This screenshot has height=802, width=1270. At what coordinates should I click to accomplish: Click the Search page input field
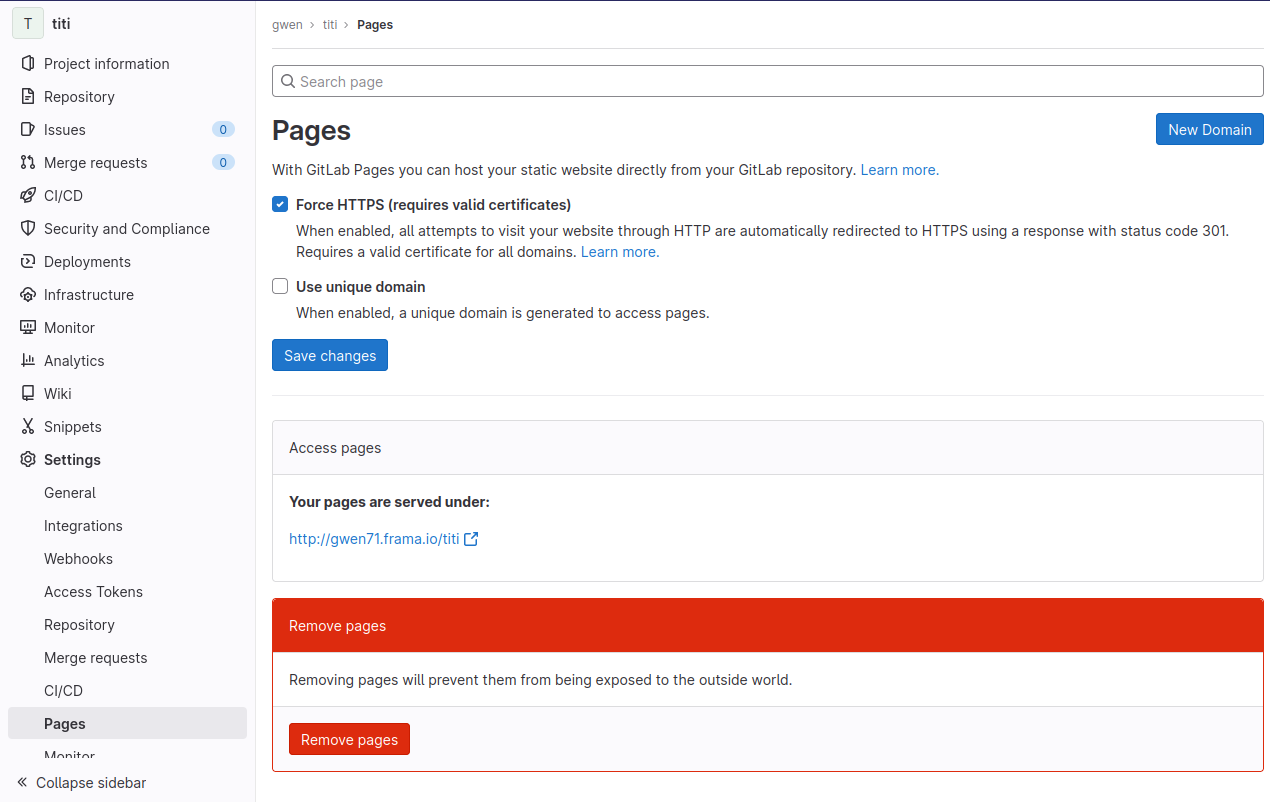pyautogui.click(x=767, y=82)
